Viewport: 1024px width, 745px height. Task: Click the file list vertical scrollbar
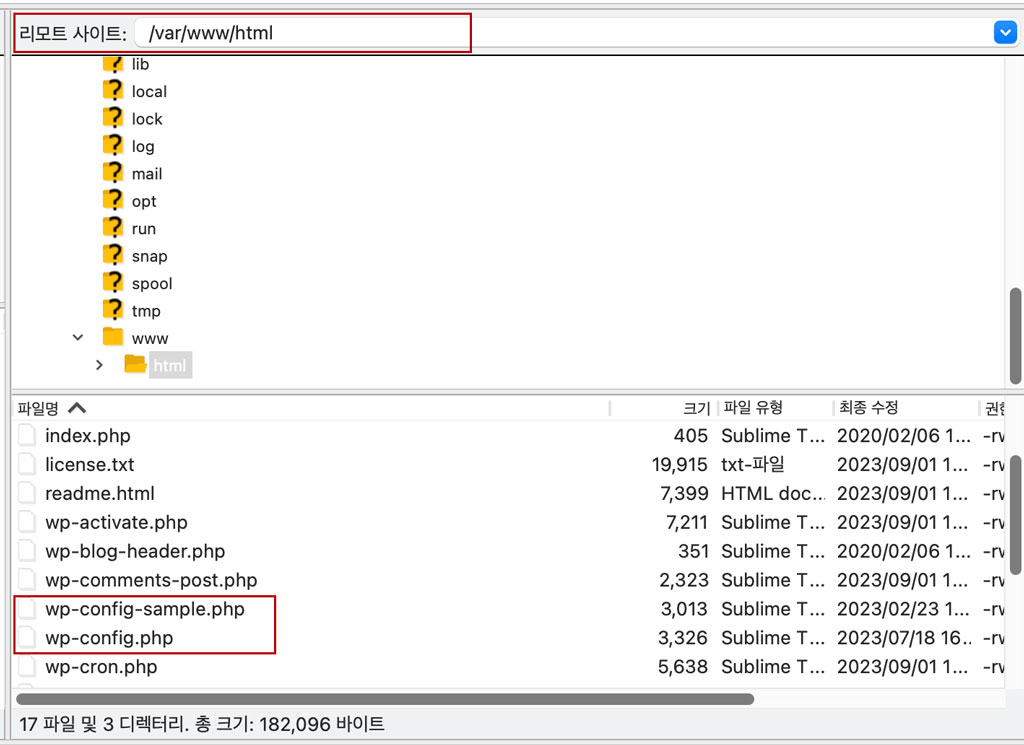point(1016,515)
